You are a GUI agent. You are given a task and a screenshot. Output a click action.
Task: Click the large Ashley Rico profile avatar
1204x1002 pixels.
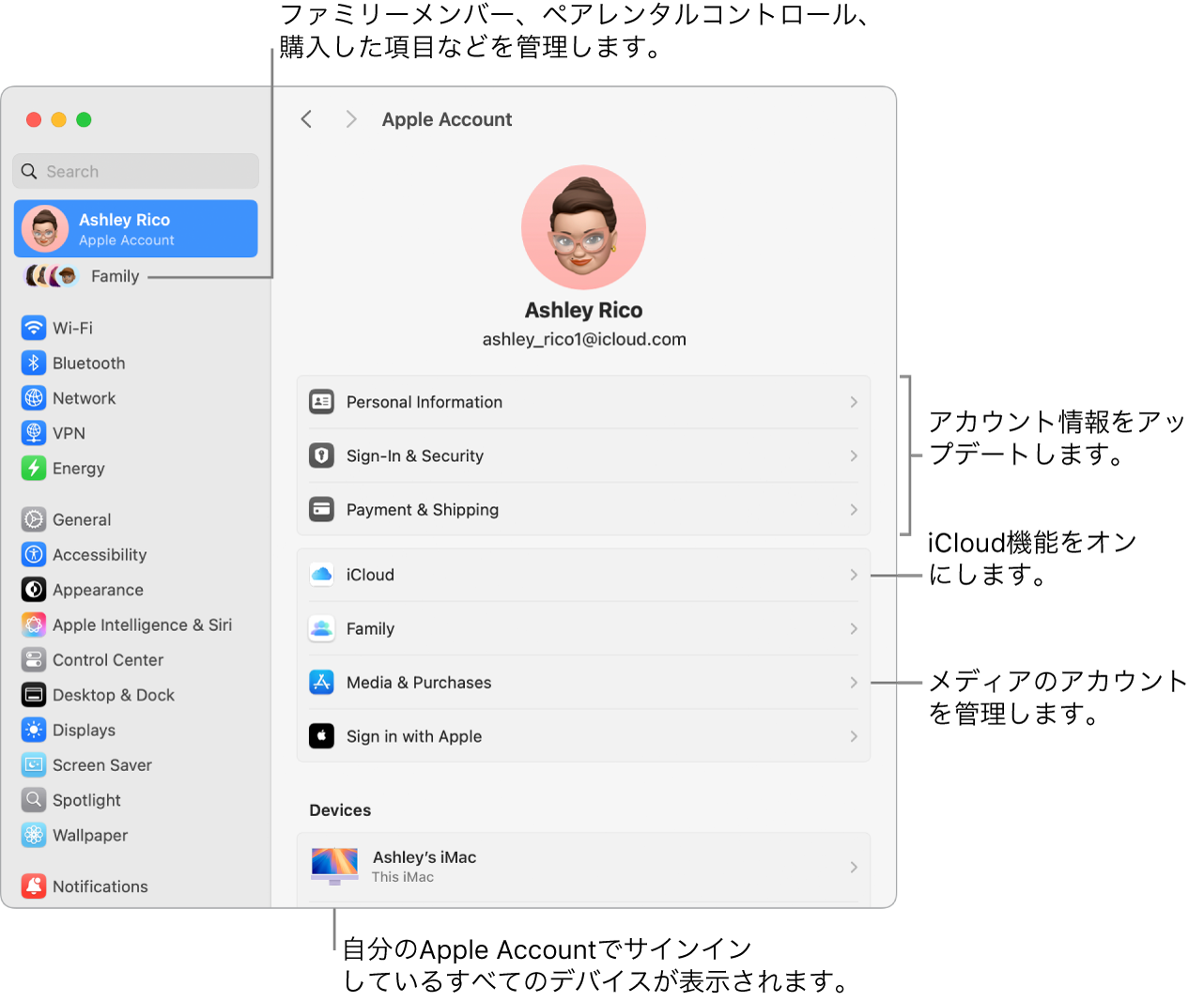(583, 227)
